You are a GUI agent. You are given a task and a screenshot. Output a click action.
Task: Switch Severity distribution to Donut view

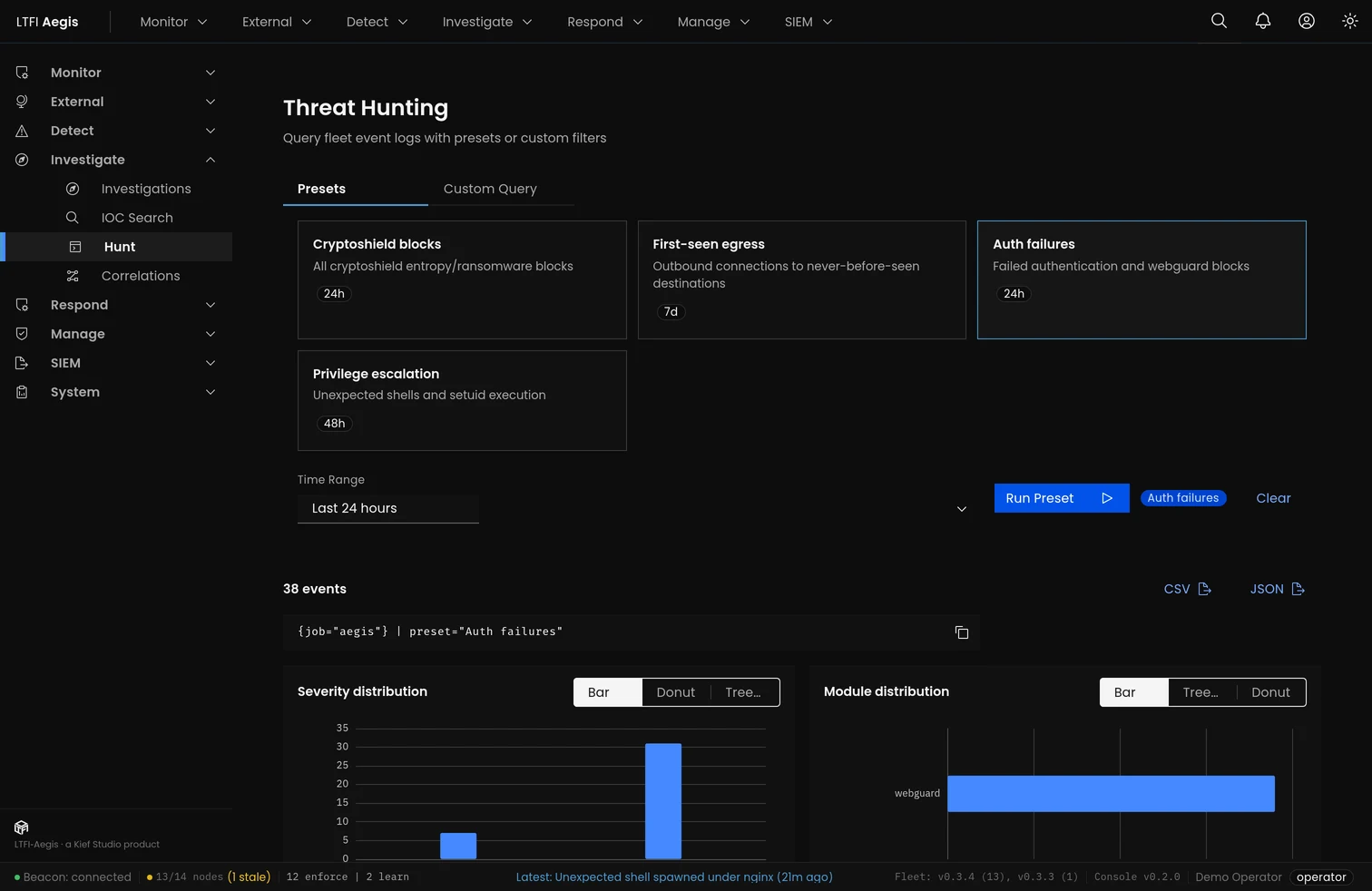point(676,692)
